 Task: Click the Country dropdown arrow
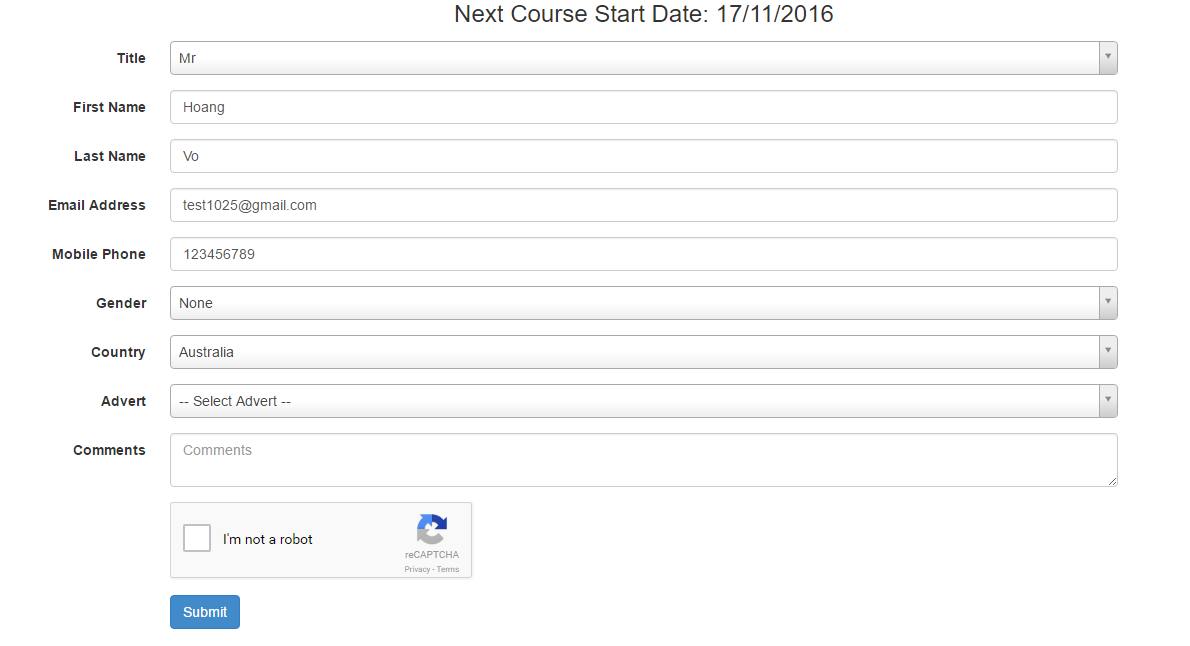[1107, 352]
